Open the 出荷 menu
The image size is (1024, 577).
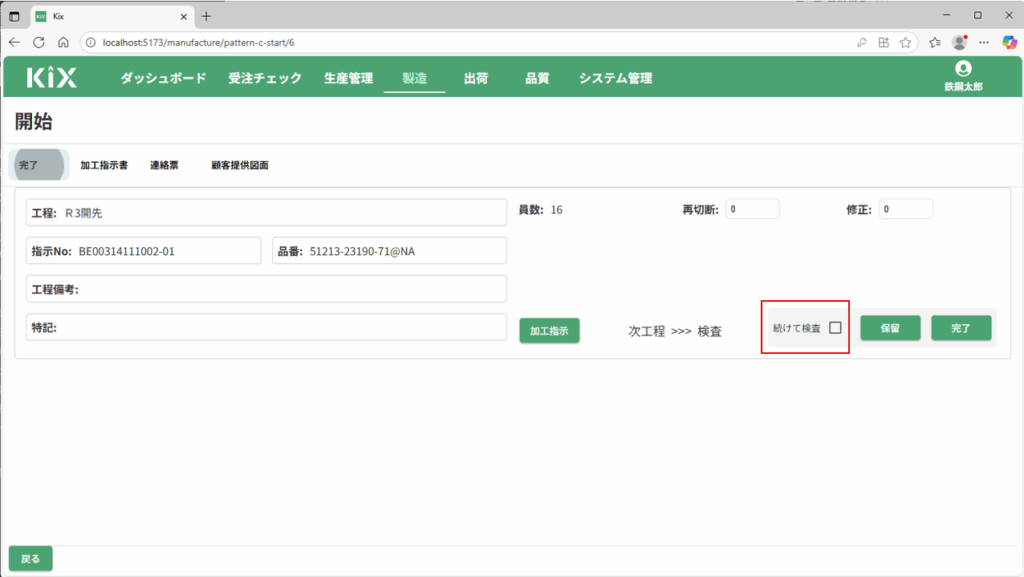pos(476,78)
